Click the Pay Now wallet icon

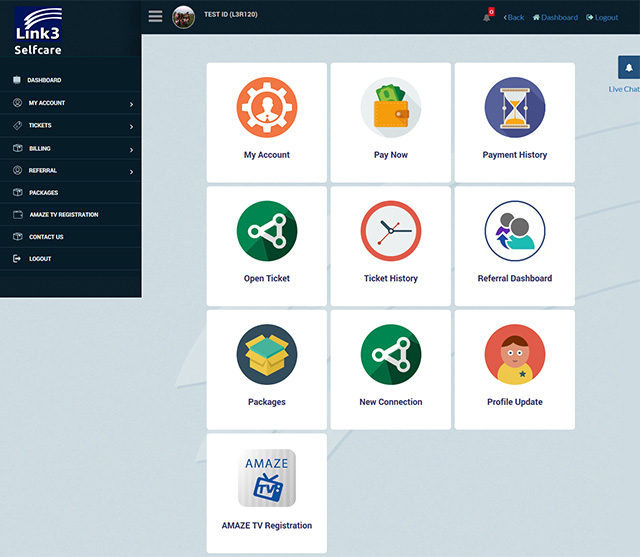391,108
